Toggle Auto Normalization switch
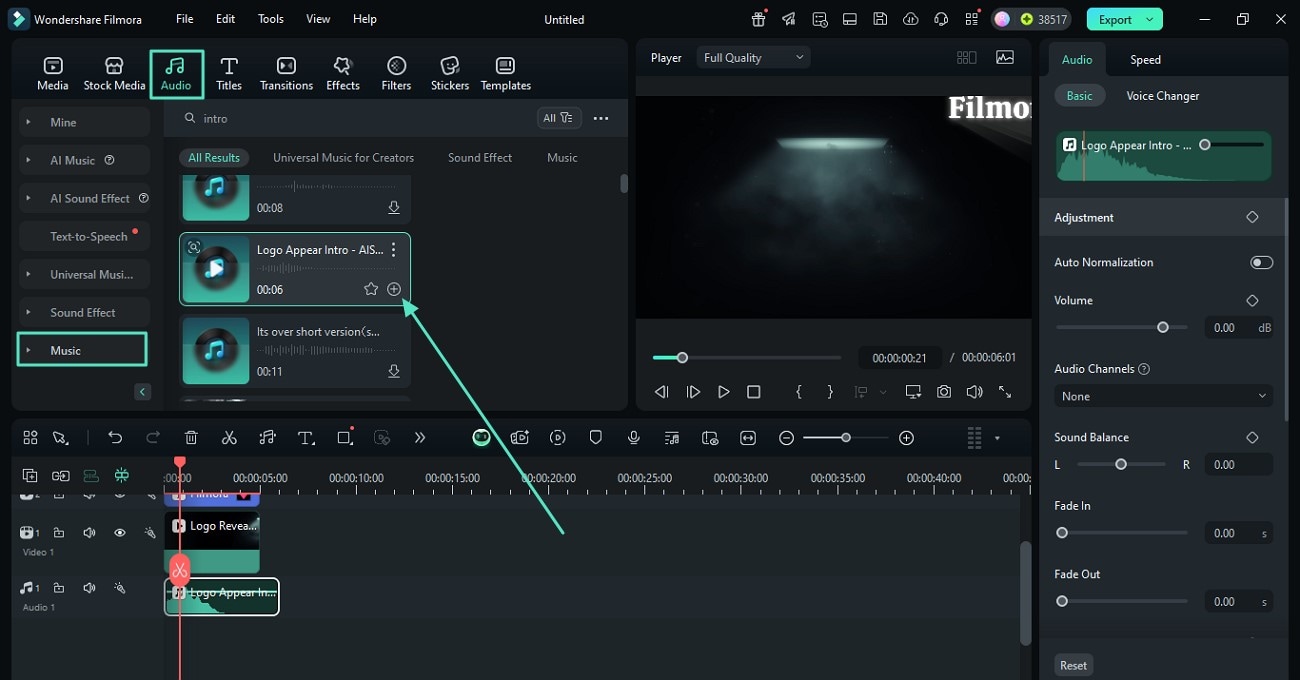Screen dimensions: 1300x680 (1261, 262)
